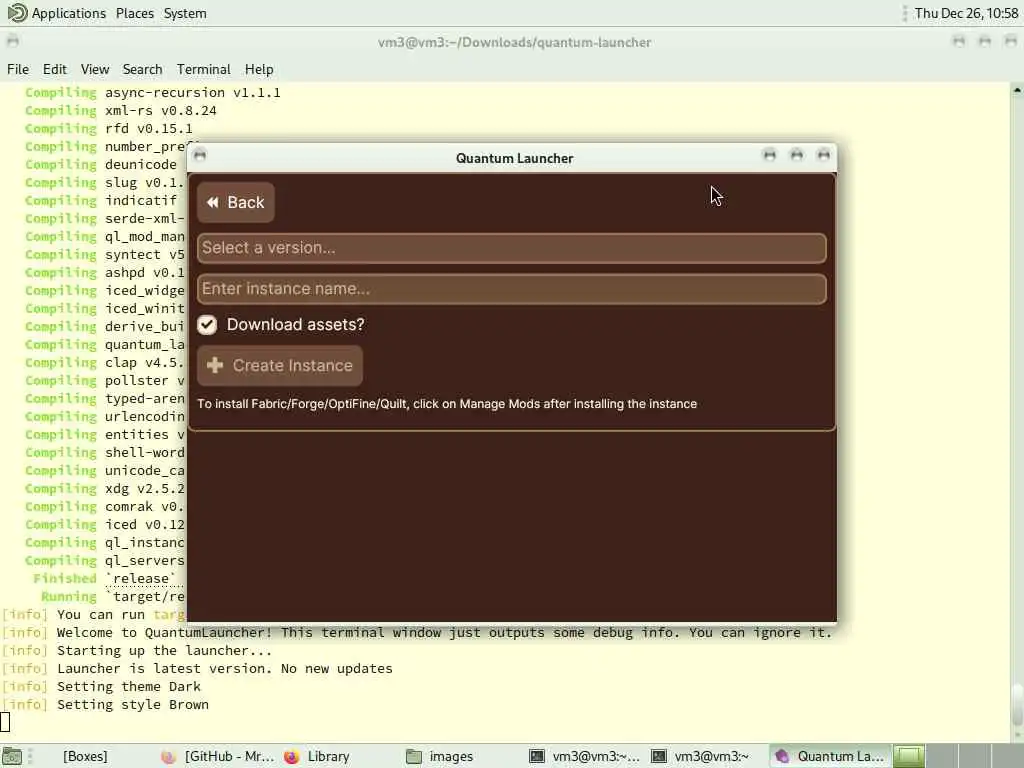The width and height of the screenshot is (1024, 768).
Task: Maximize the Quantum Launcher window
Action: point(797,155)
